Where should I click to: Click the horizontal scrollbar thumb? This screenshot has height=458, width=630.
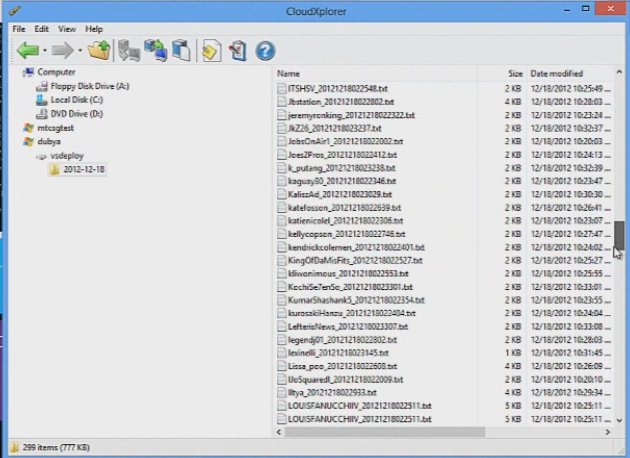pos(385,432)
